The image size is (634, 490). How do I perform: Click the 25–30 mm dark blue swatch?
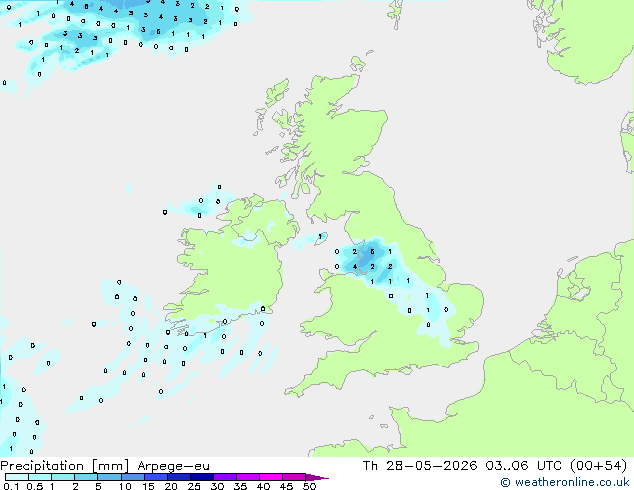click(x=202, y=477)
